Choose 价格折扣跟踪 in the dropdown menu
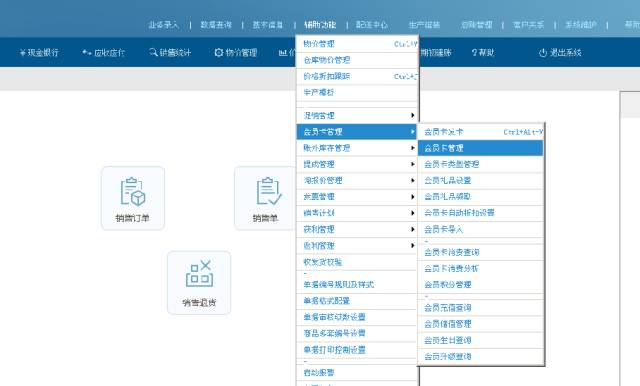Screen dimensions: 640x386 point(358,76)
